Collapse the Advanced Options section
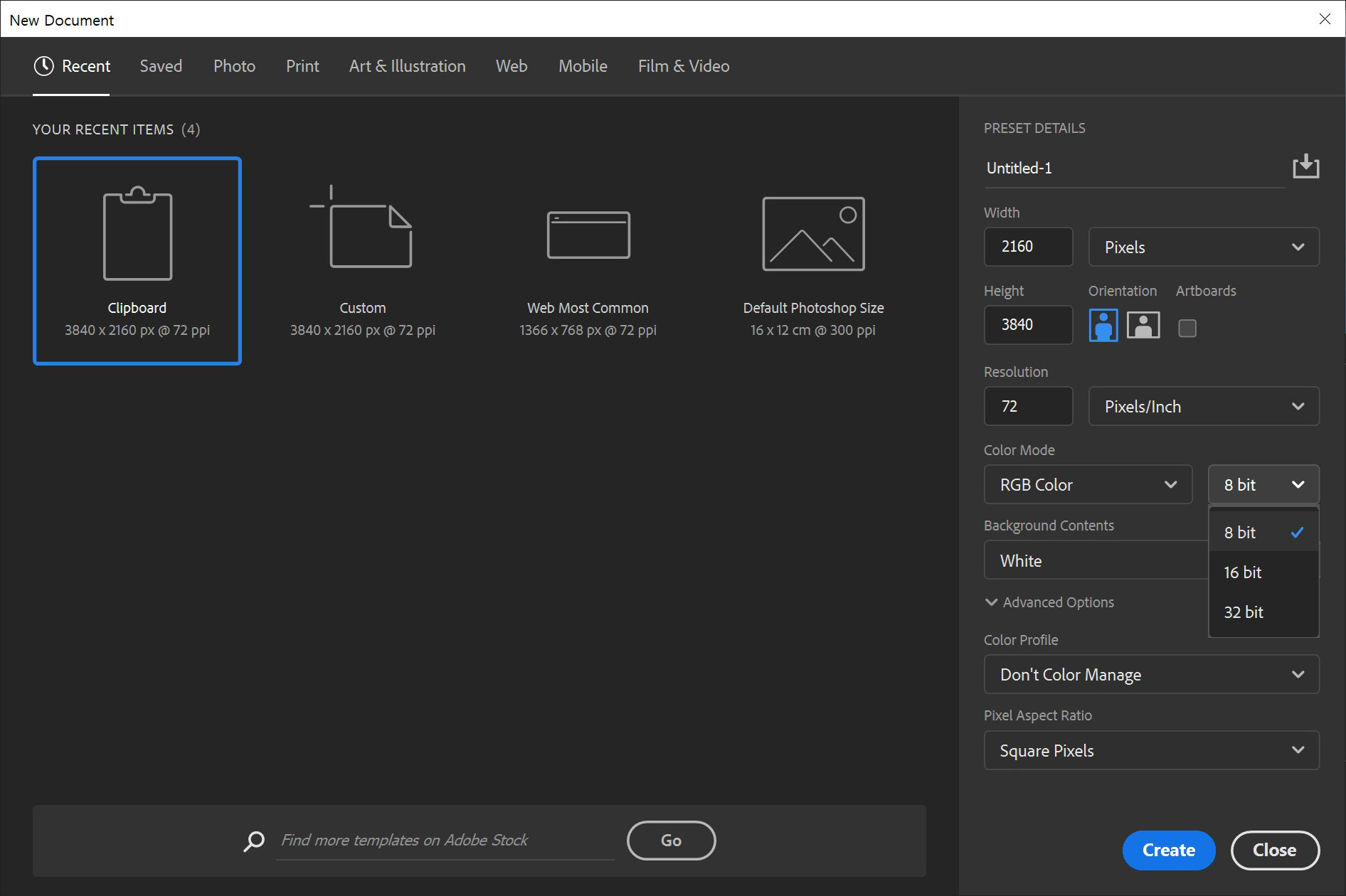The height and width of the screenshot is (896, 1346). (1049, 602)
